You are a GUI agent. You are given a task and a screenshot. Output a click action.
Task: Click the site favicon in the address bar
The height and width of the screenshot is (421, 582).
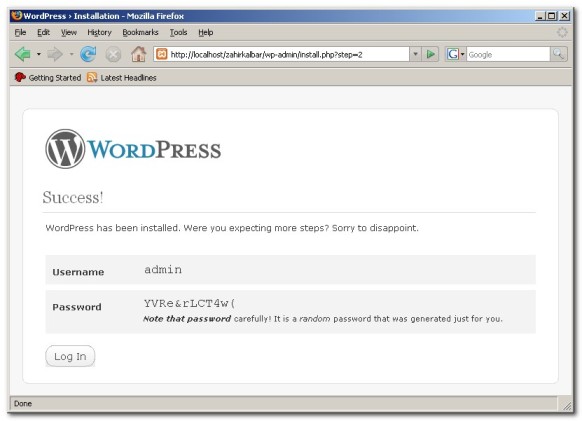[x=161, y=54]
